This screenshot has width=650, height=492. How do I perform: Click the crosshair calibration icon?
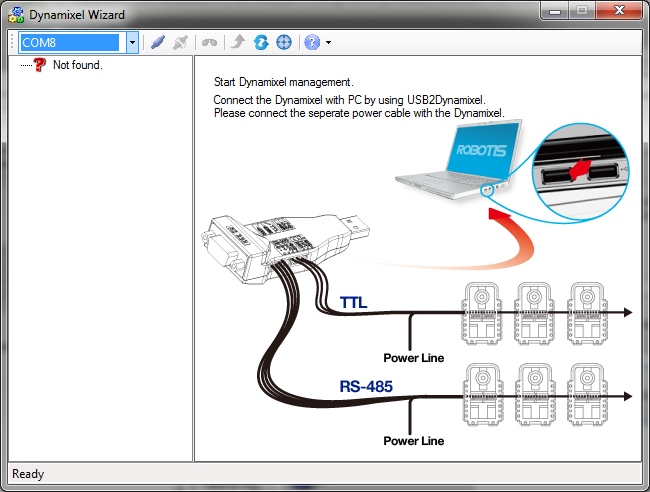point(283,43)
